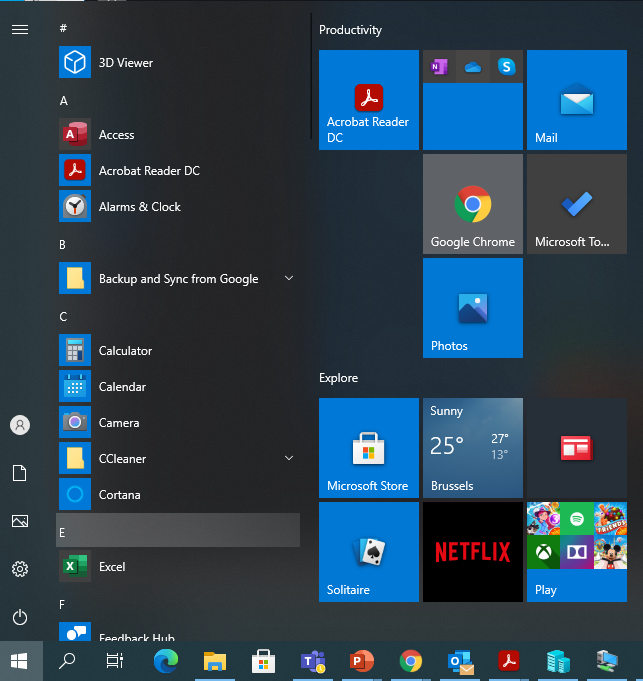The width and height of the screenshot is (643, 681).
Task: Click the Start button on the taskbar
Action: coord(20,661)
